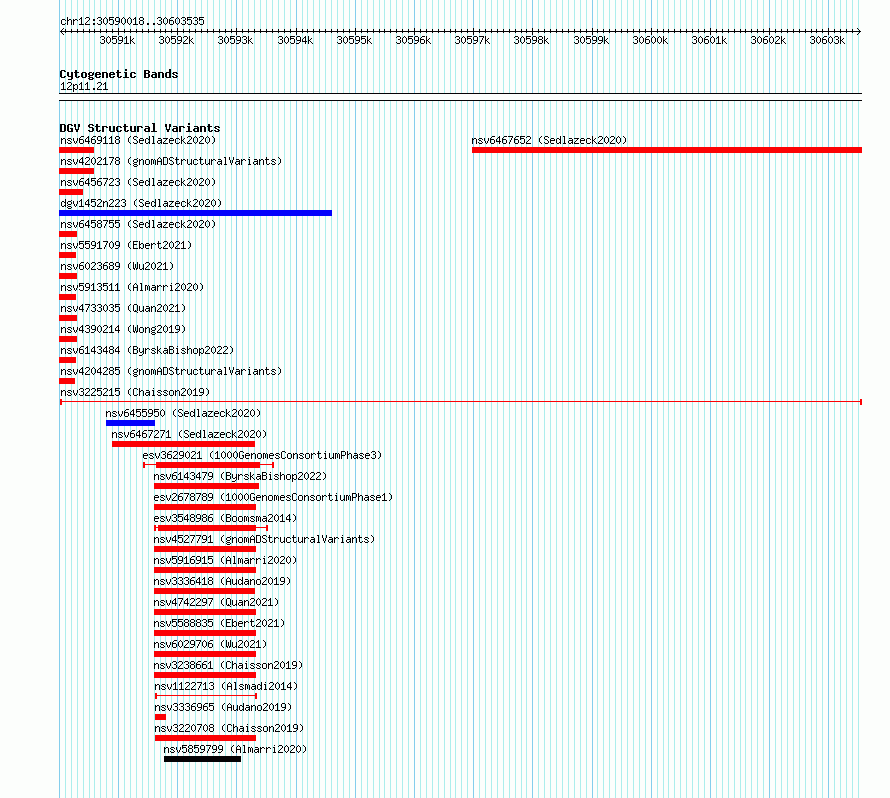Click the nsv4733035 (Quan2021) label
890x798 pixels.
point(123,308)
